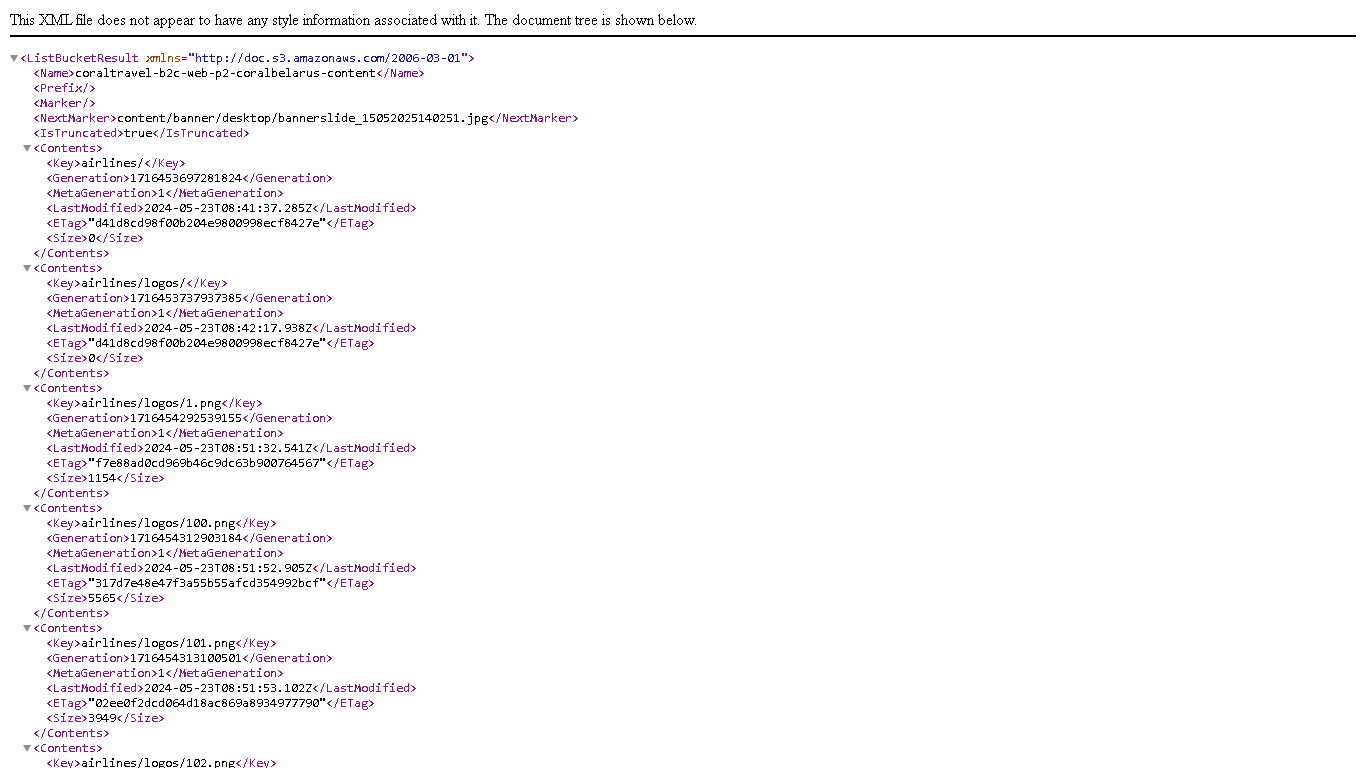The width and height of the screenshot is (1366, 768).
Task: Click NextMarker value bannerslide_15052025140251.jpg
Action: (x=303, y=118)
